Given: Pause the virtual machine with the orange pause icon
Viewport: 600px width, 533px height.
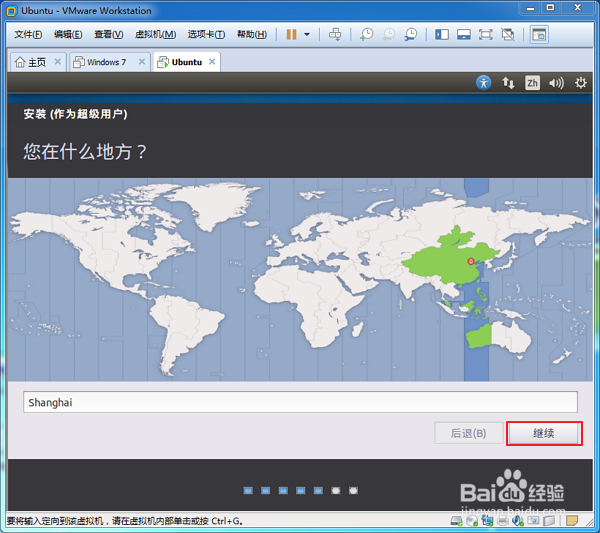Looking at the screenshot, I should tap(291, 34).
